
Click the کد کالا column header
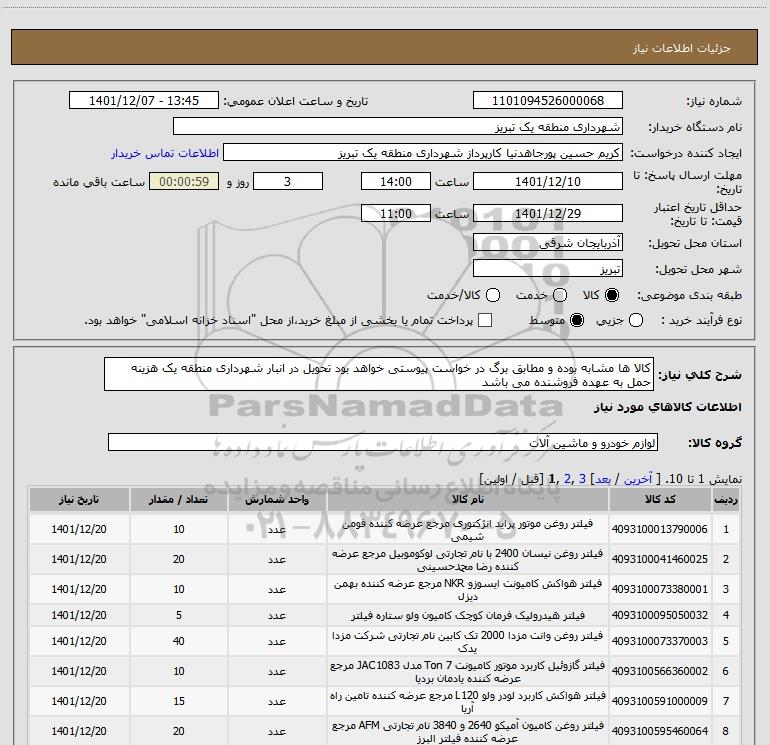[660, 499]
